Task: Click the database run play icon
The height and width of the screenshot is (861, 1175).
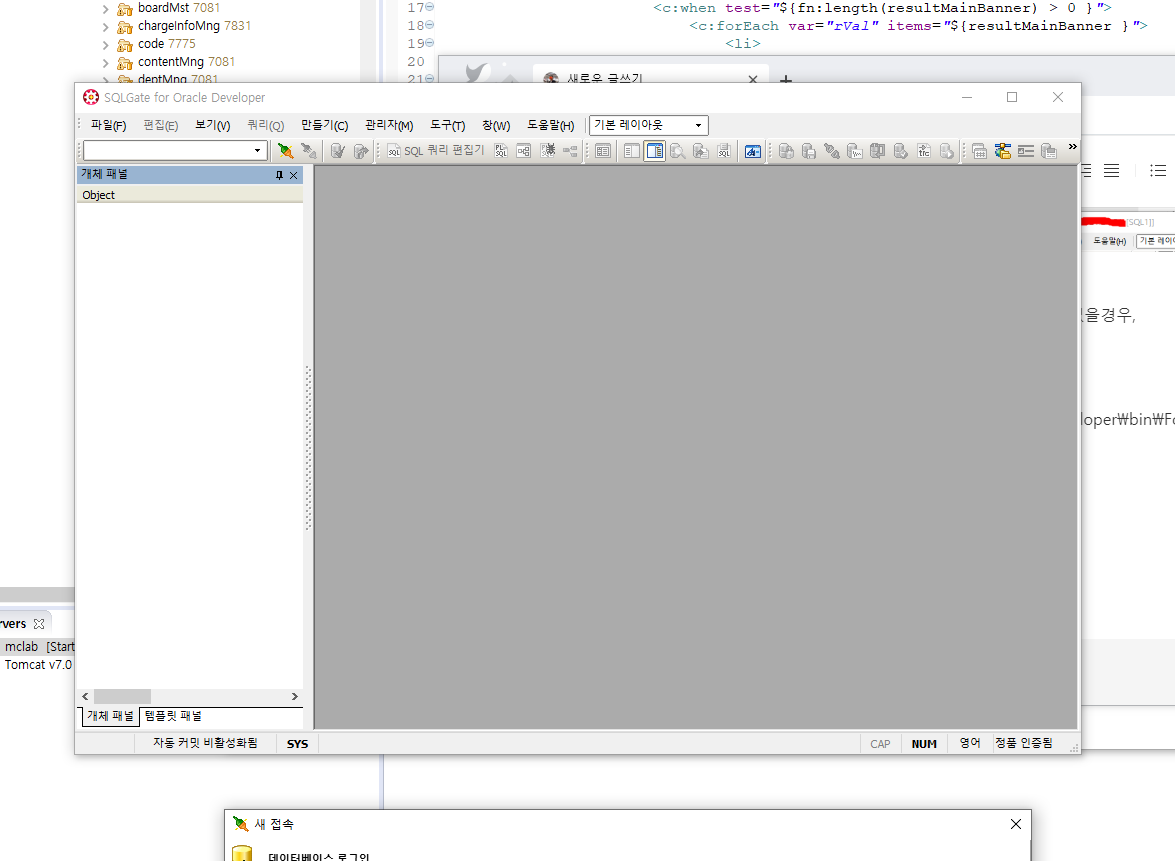Action: click(947, 151)
